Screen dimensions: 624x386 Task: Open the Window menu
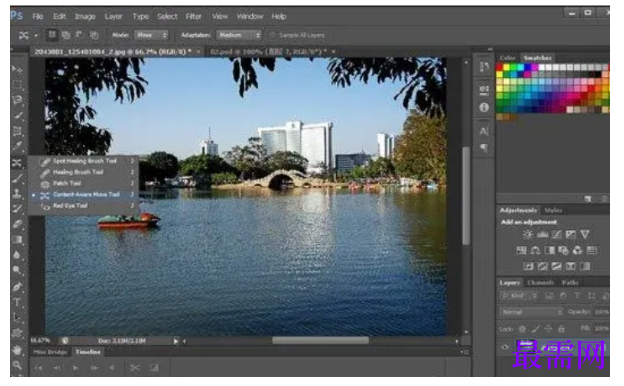(x=250, y=16)
